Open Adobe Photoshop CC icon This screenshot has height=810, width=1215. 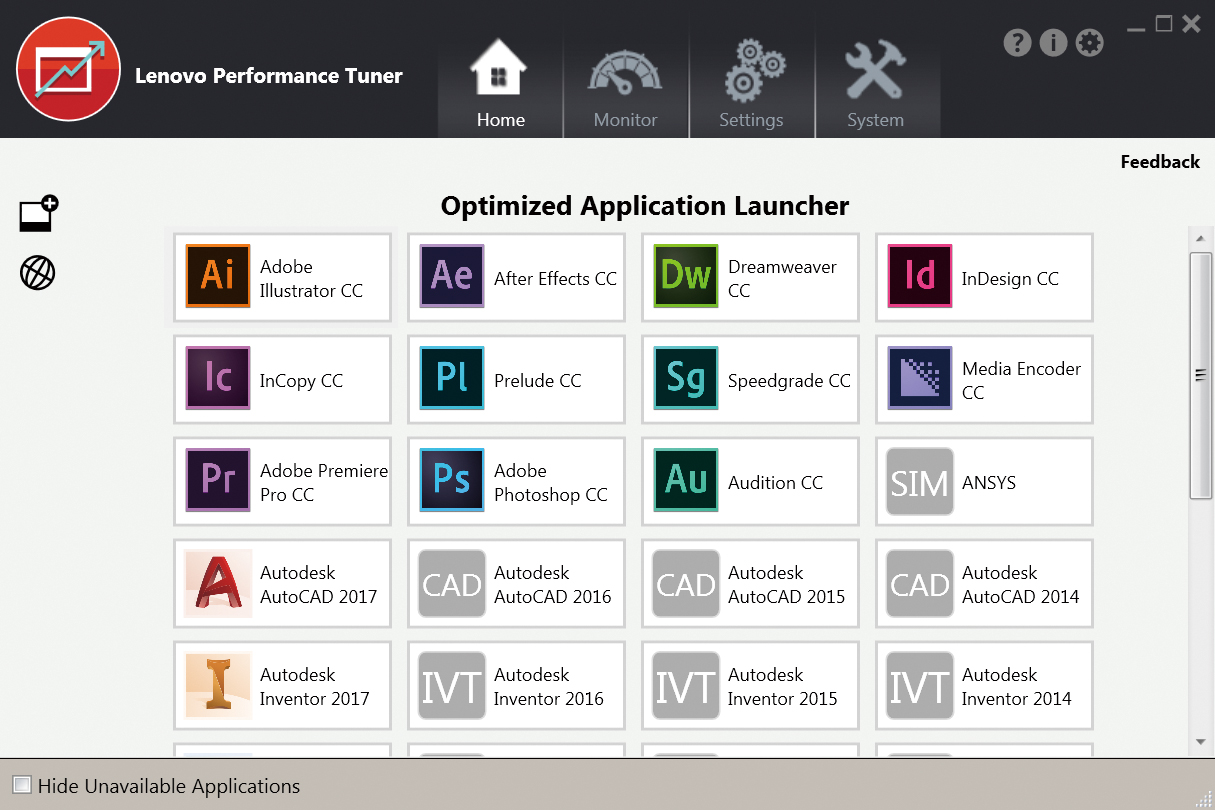click(452, 480)
